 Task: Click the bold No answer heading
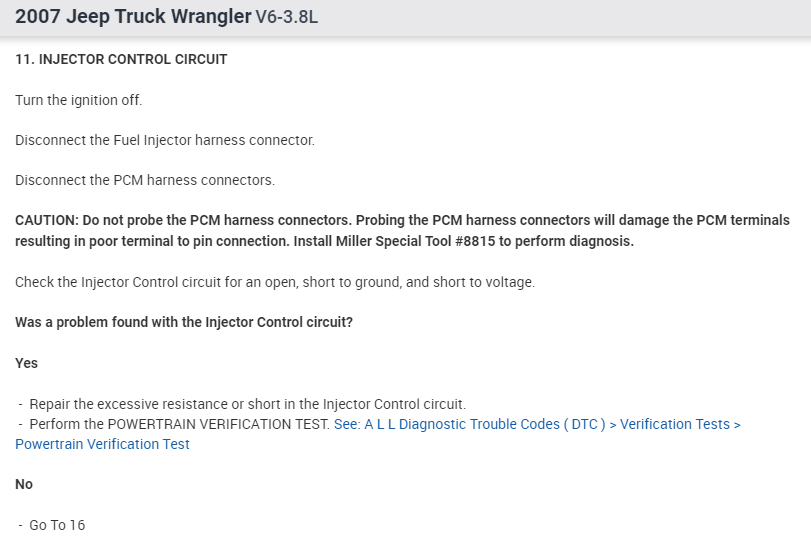(x=24, y=484)
